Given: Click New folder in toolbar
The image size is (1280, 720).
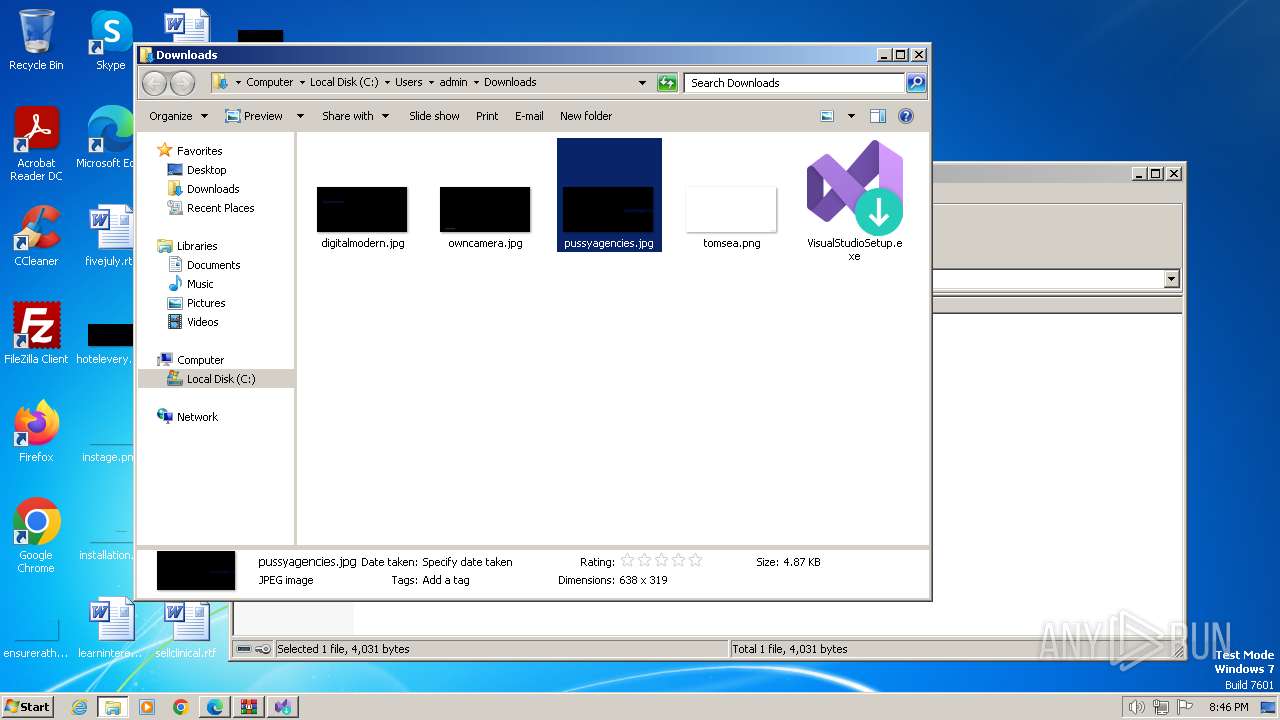Looking at the screenshot, I should [x=586, y=116].
